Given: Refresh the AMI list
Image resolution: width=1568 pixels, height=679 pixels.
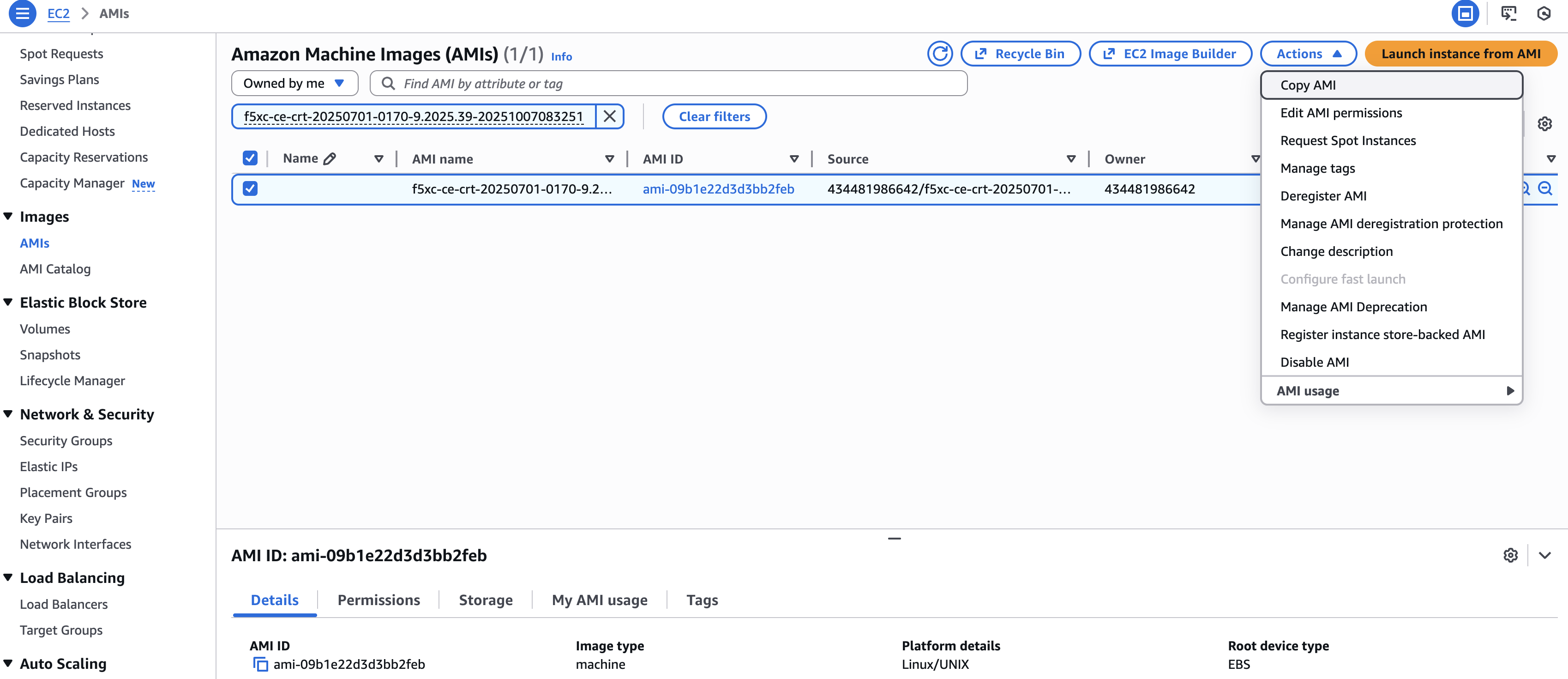Looking at the screenshot, I should tap(940, 54).
